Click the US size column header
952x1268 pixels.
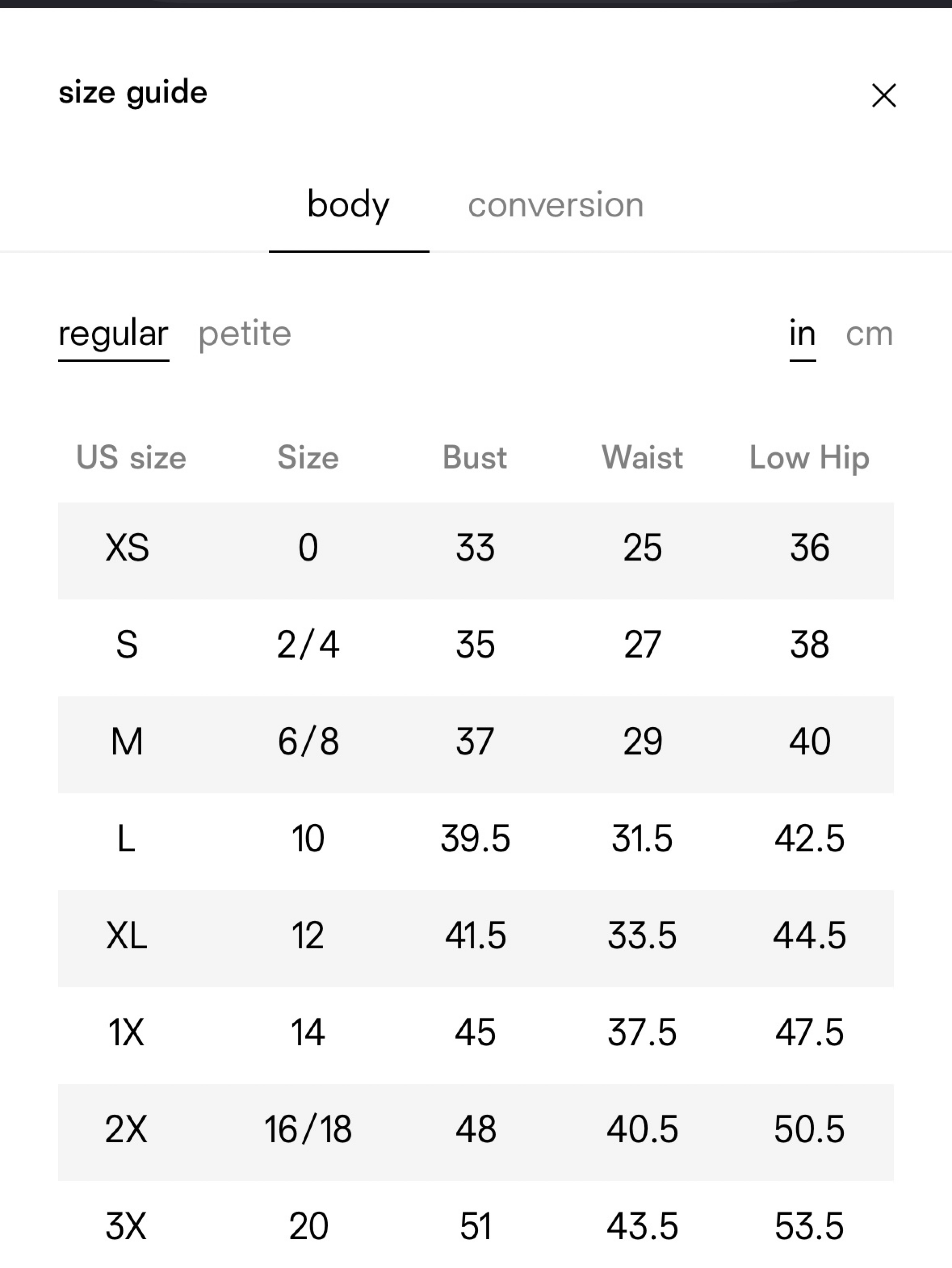[x=131, y=458]
